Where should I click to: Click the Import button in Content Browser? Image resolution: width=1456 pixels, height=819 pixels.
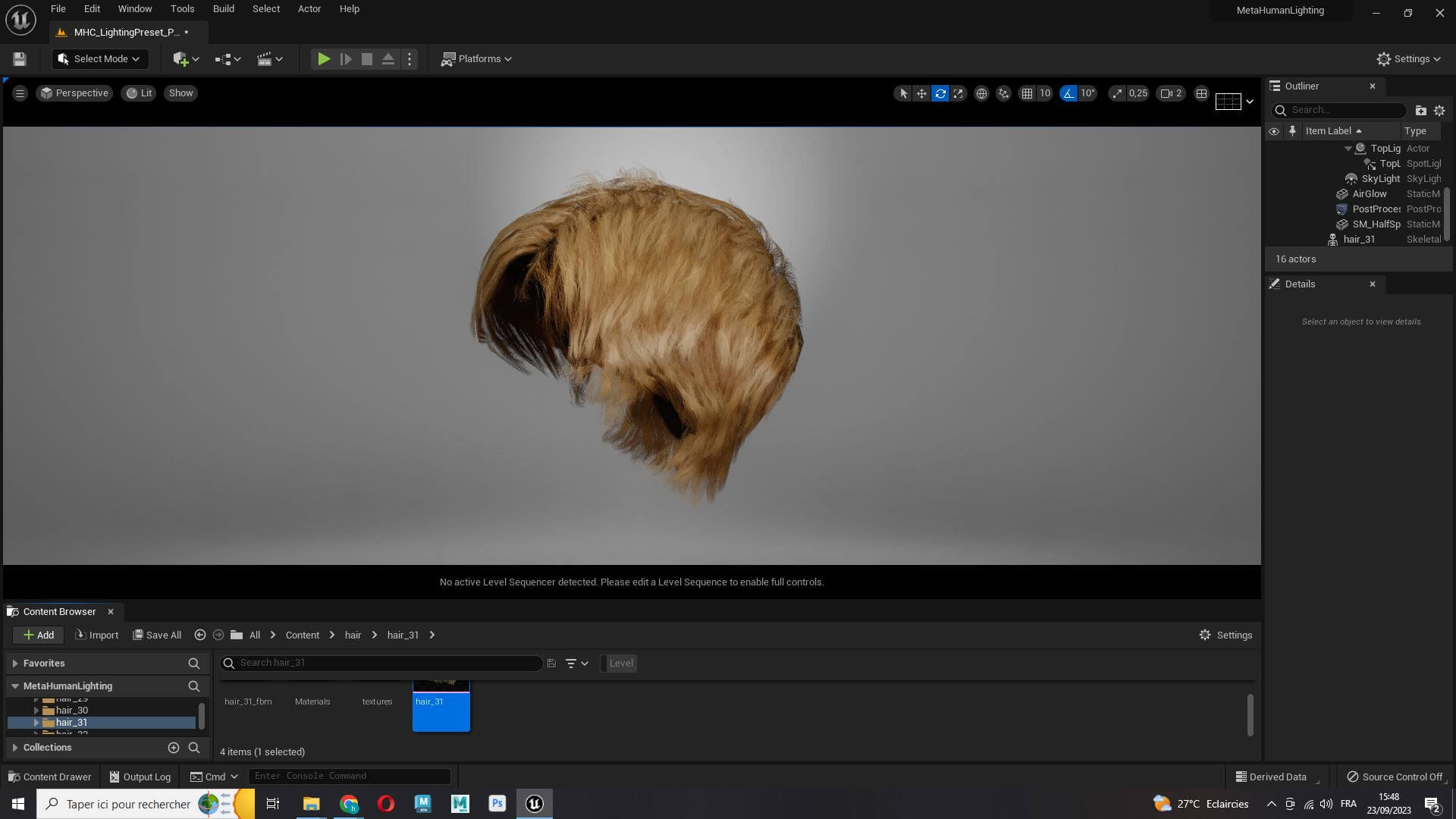tap(97, 635)
